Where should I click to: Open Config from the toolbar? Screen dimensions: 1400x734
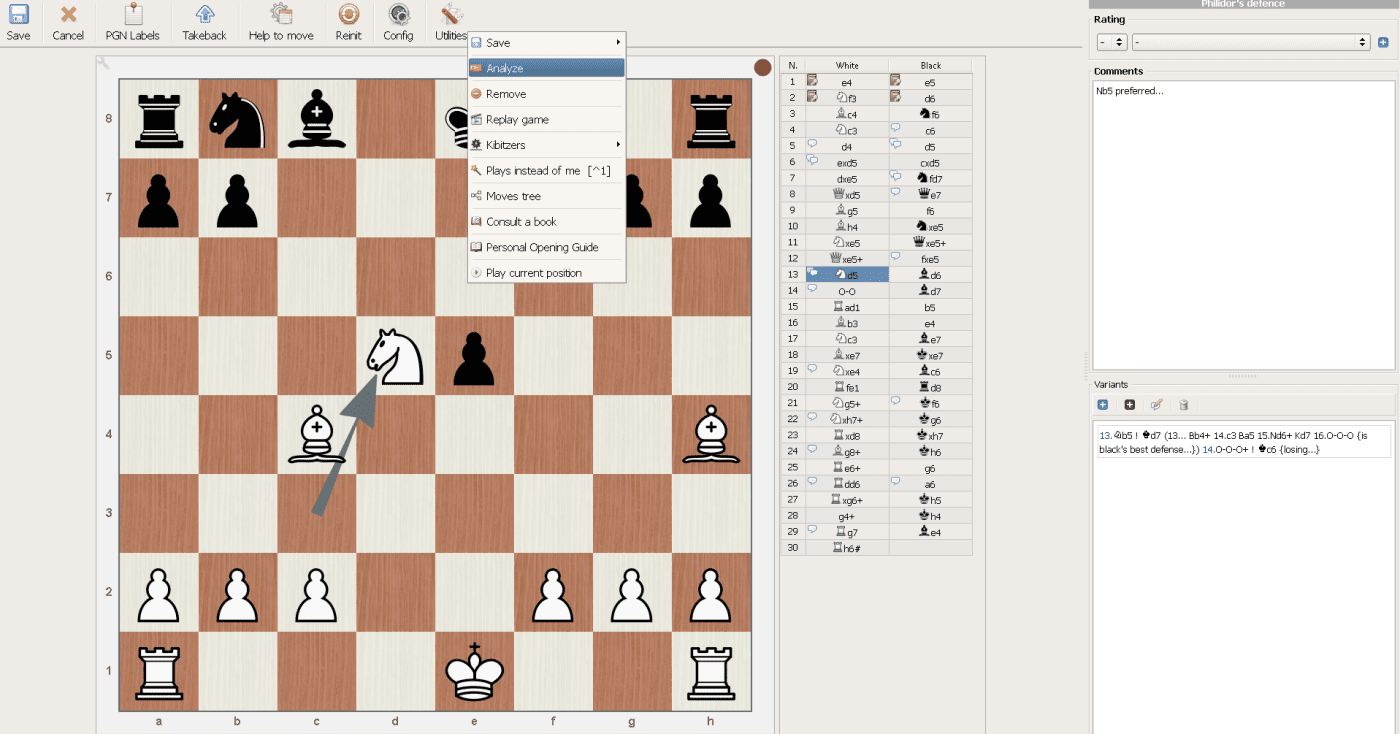click(398, 22)
